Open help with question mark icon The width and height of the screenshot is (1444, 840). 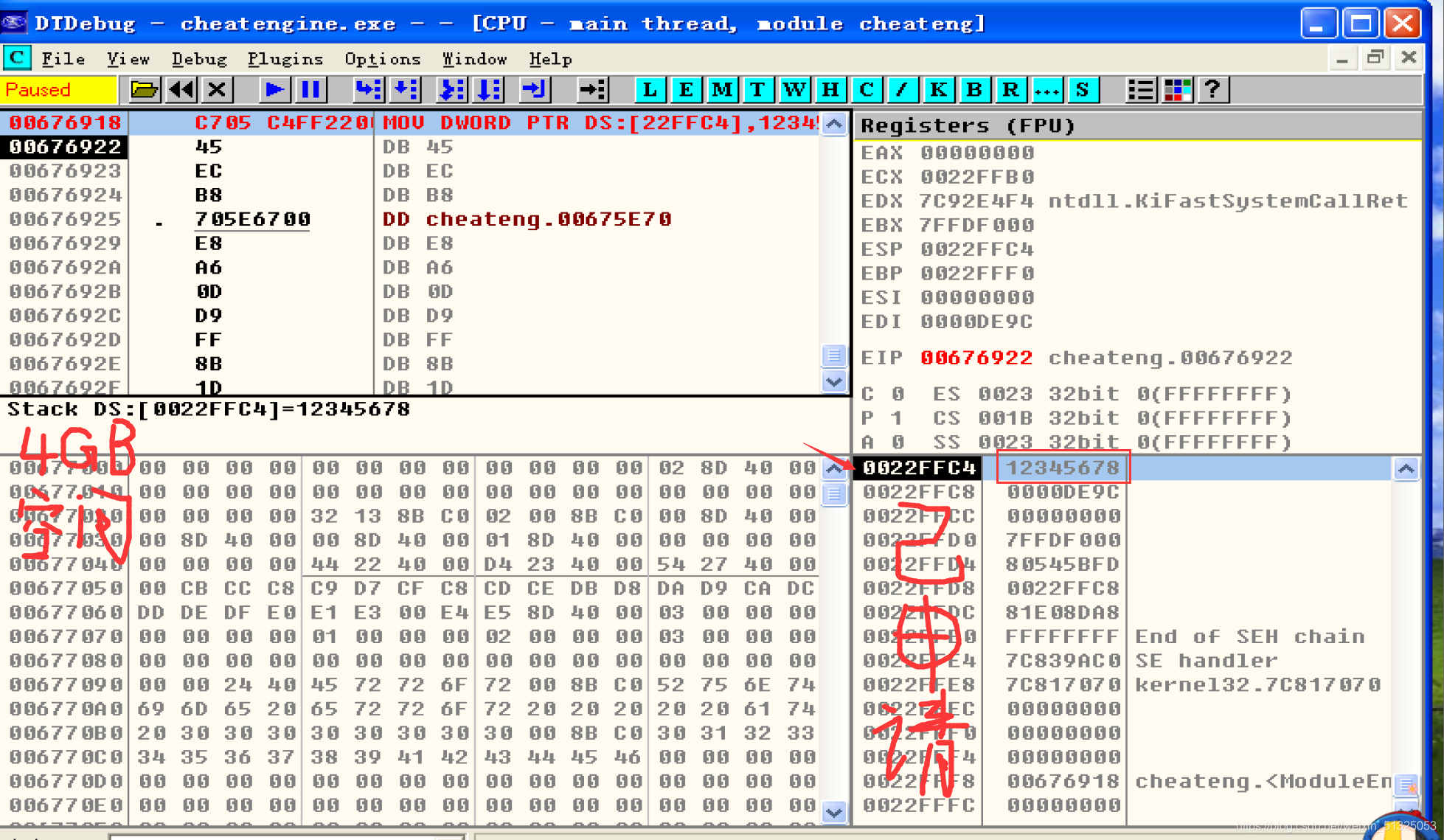point(1213,90)
